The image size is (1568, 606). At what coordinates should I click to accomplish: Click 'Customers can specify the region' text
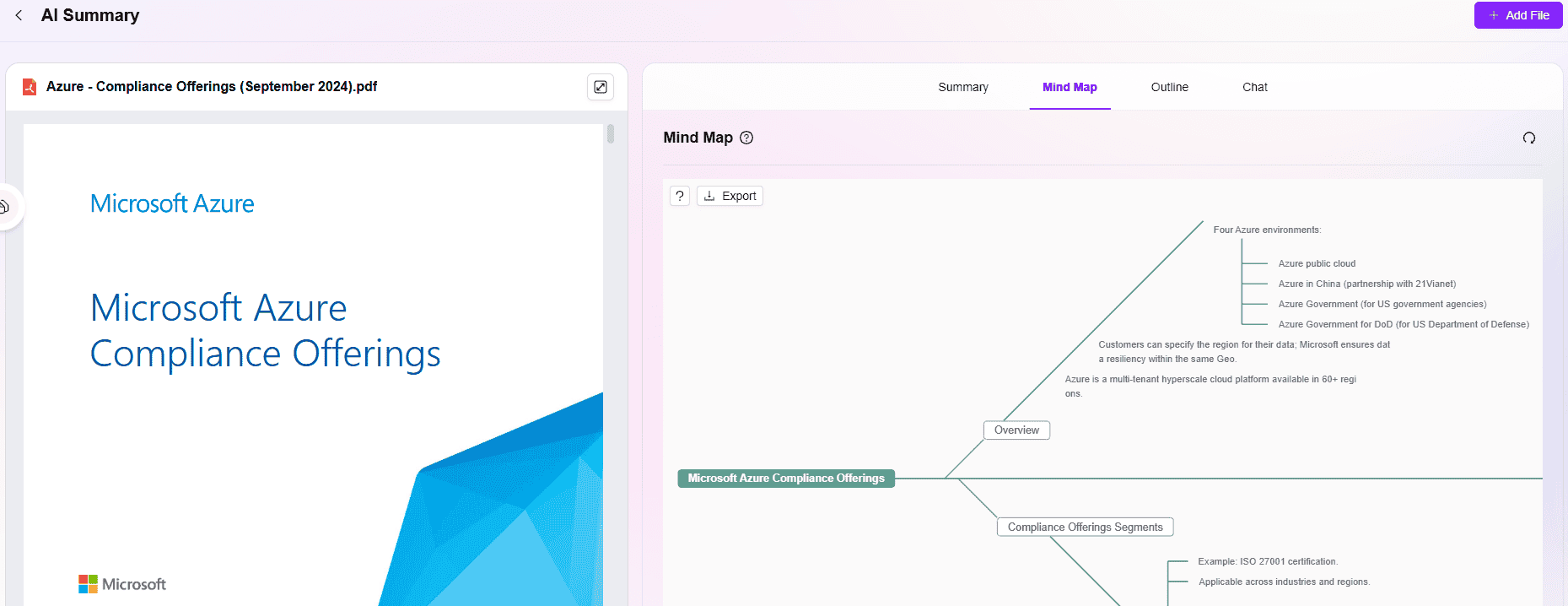(1244, 351)
